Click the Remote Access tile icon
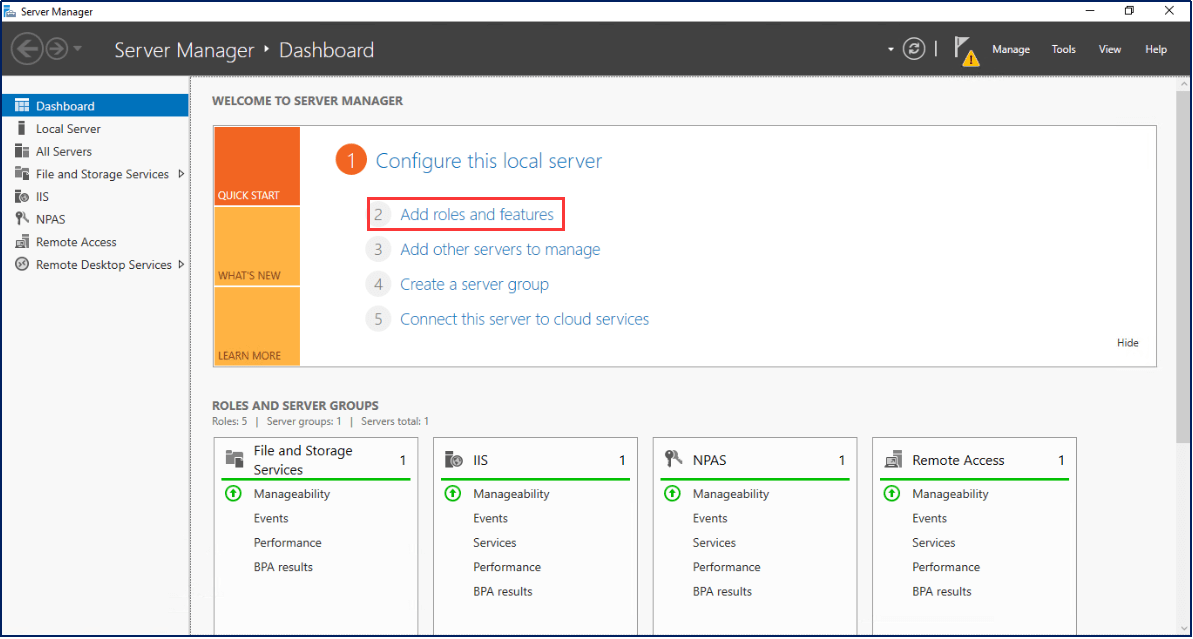 893,460
